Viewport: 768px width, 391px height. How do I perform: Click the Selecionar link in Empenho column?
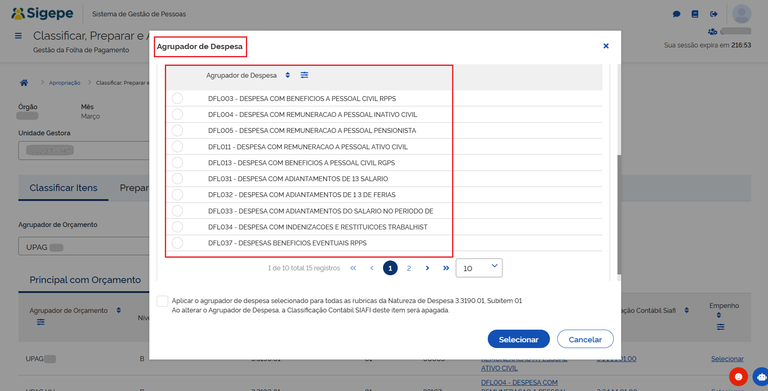(x=727, y=359)
